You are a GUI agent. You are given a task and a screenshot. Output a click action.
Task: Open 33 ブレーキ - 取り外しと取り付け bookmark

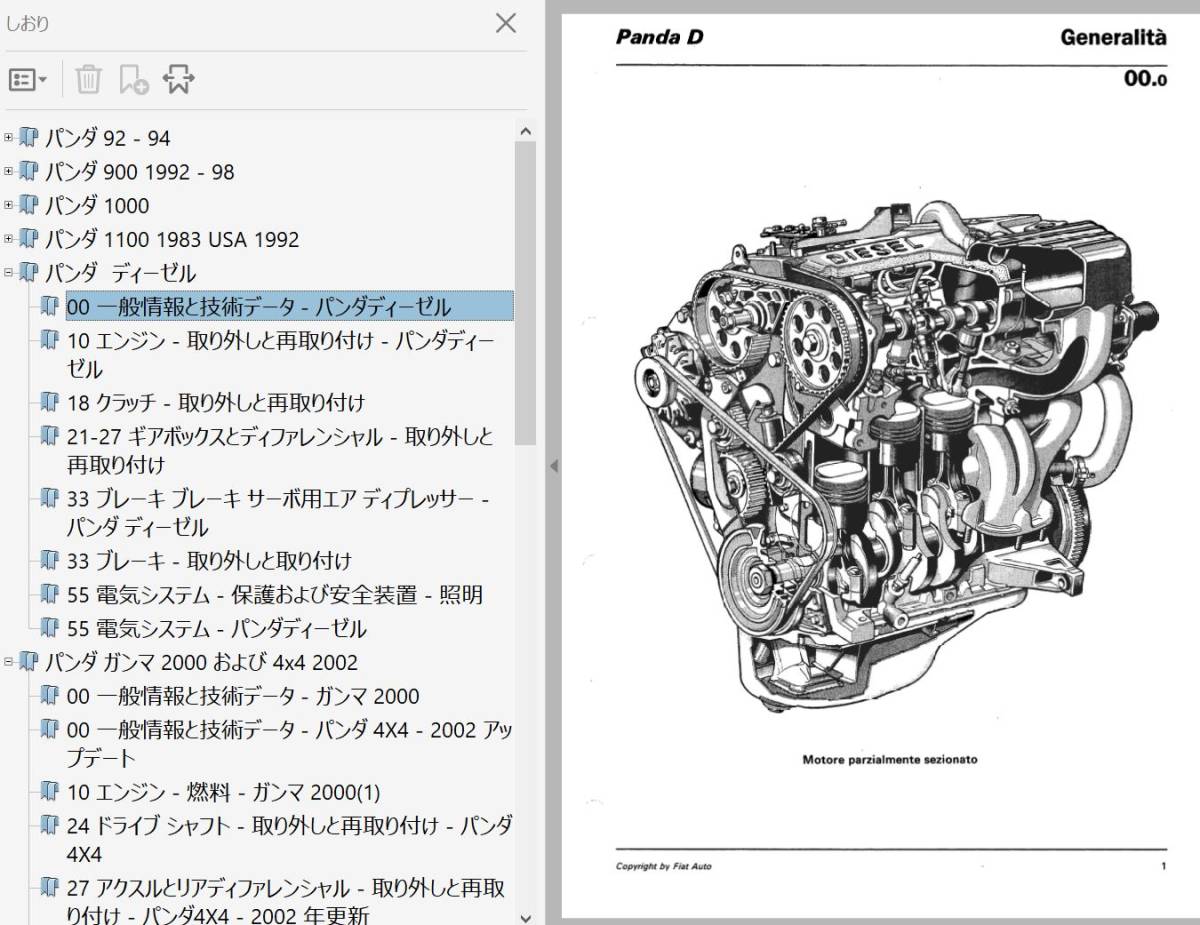209,561
